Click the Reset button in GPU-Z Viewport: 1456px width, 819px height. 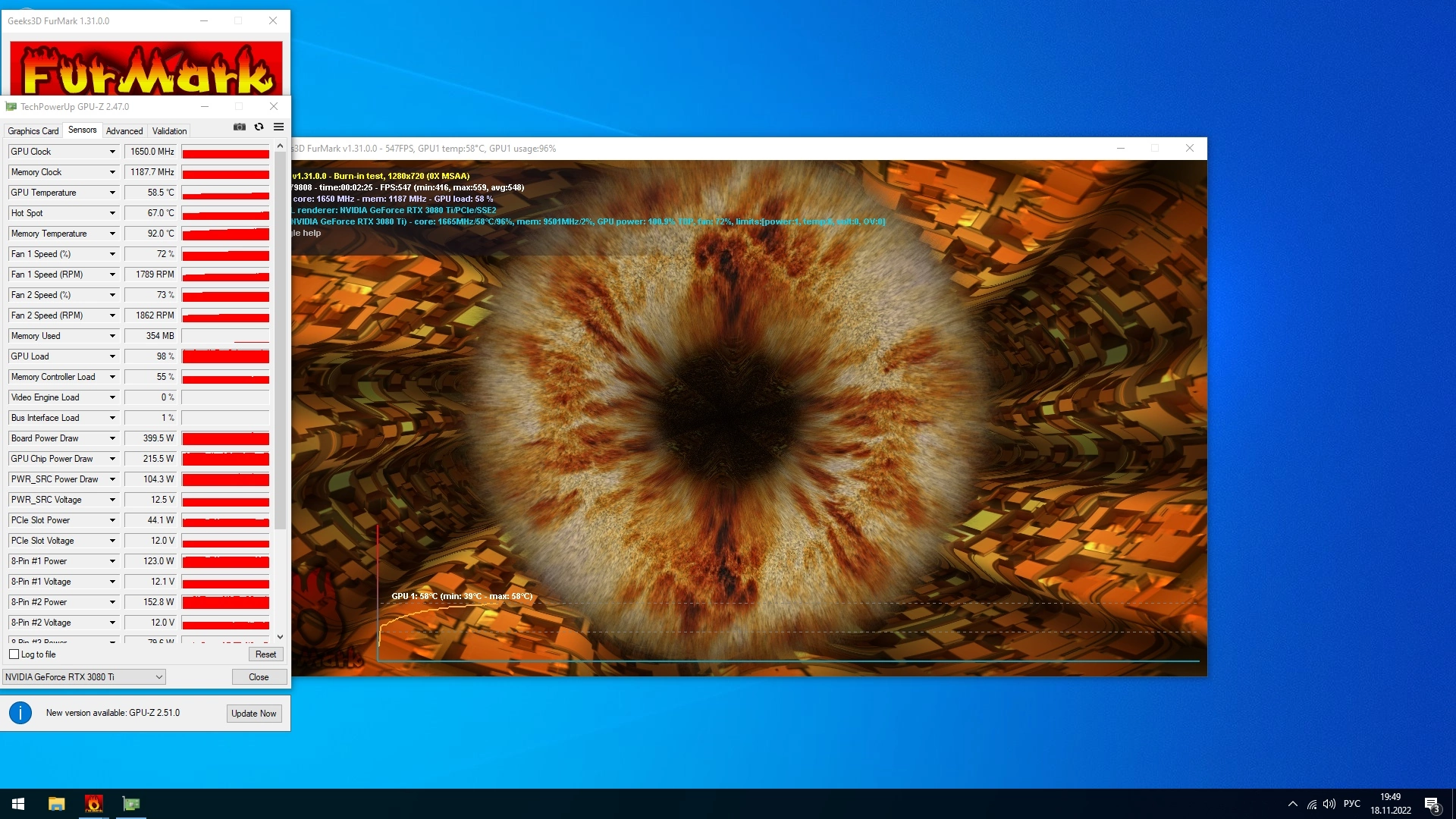(265, 654)
